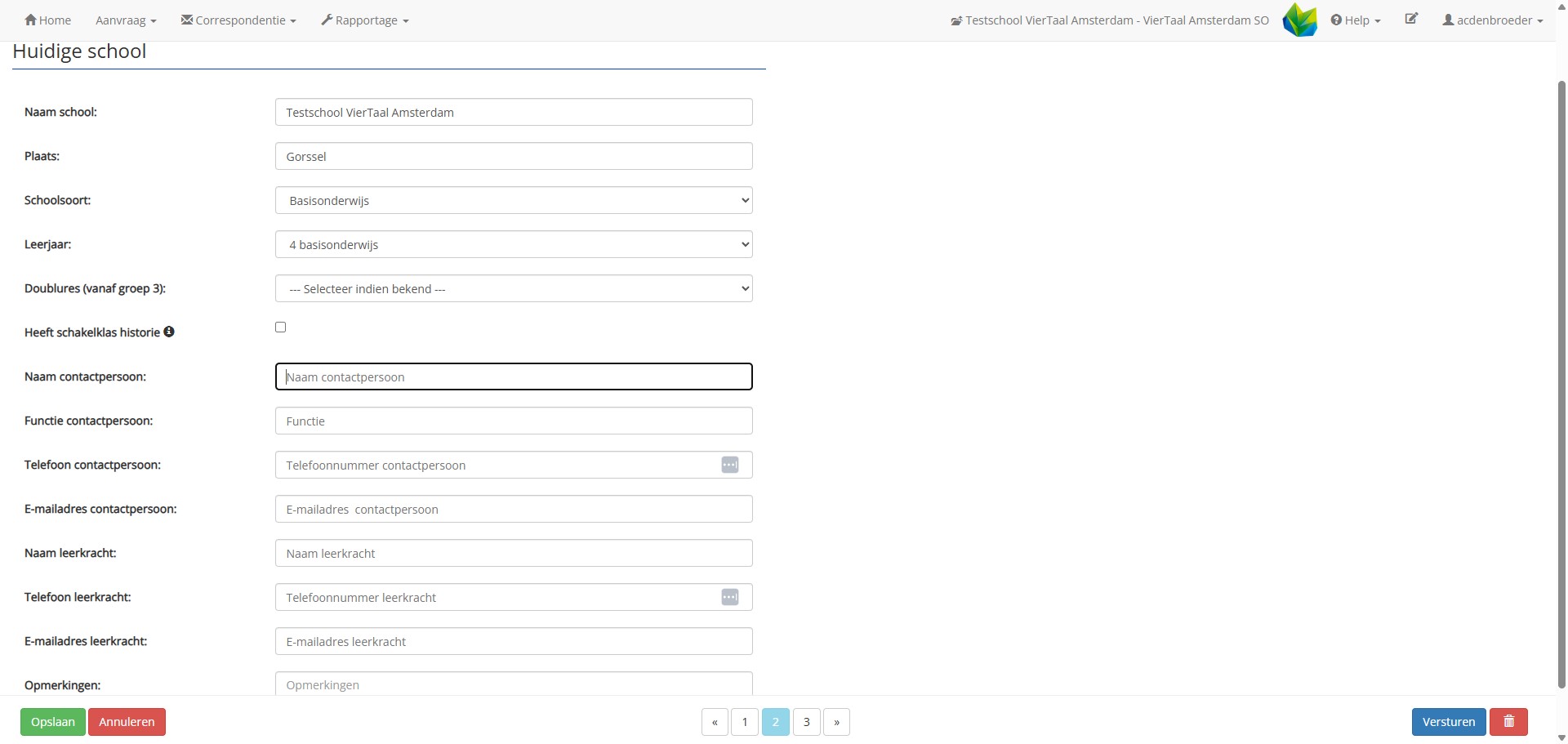1568x744 pixels.
Task: Focus the Naam contactpersoon field
Action: (514, 376)
